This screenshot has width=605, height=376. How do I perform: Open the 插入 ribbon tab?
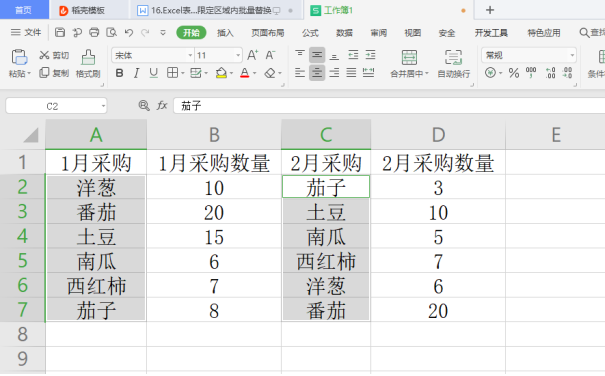225,33
